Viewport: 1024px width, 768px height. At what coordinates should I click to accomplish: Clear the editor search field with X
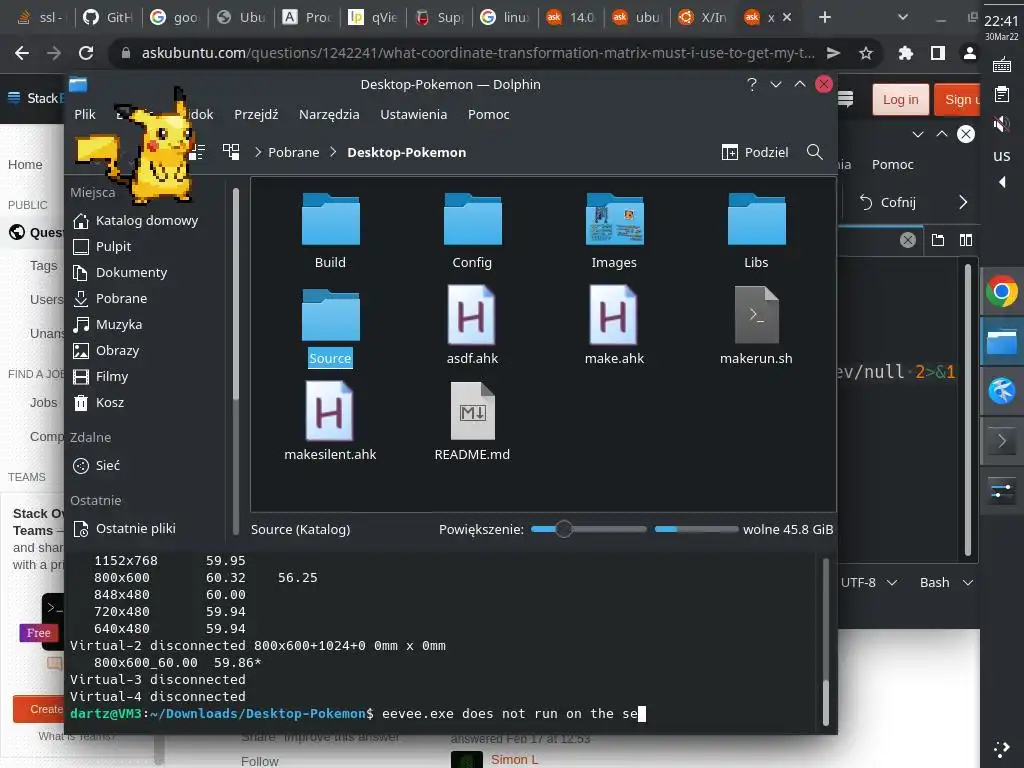(908, 240)
